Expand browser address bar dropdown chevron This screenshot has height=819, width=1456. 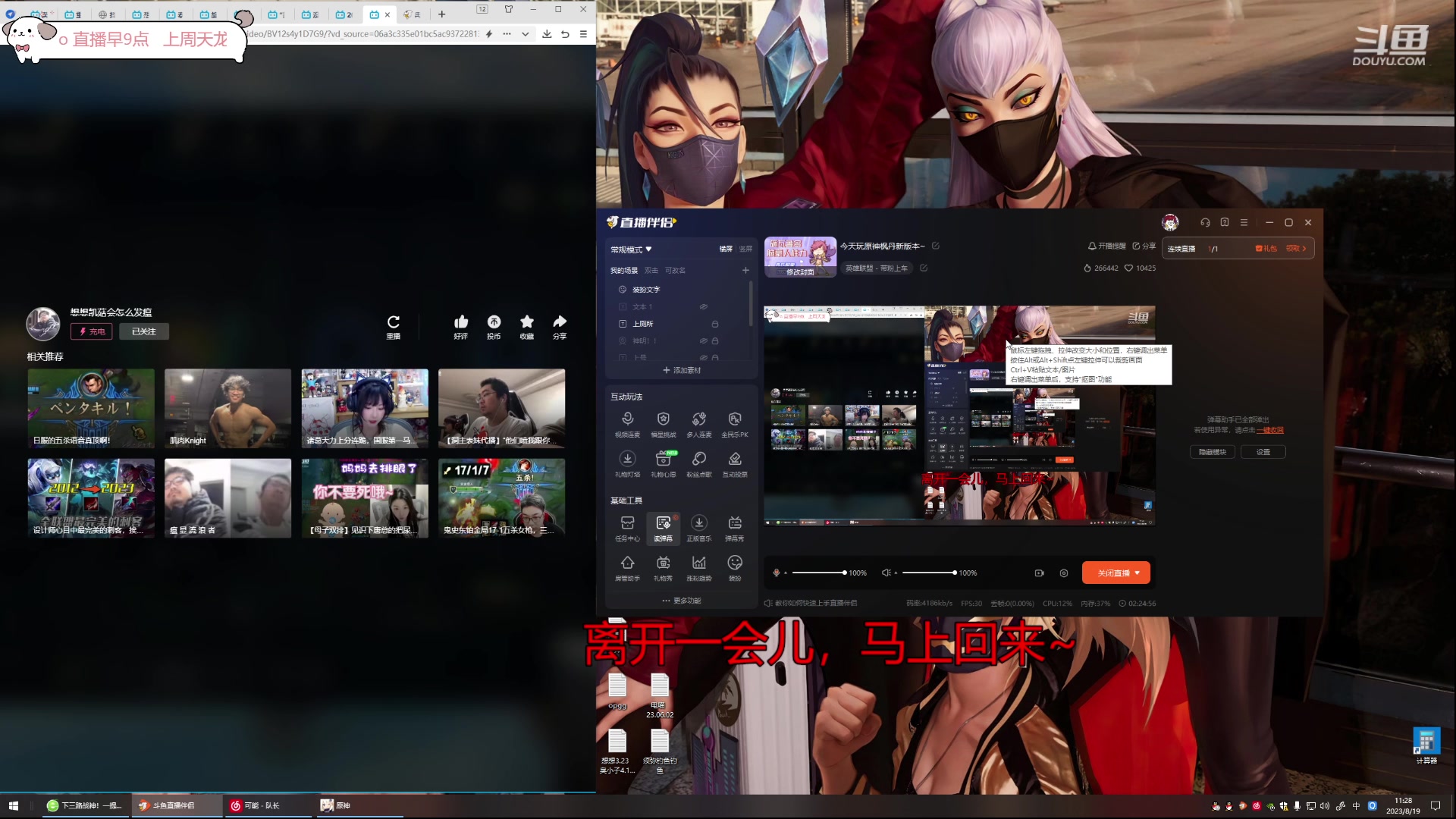[525, 34]
